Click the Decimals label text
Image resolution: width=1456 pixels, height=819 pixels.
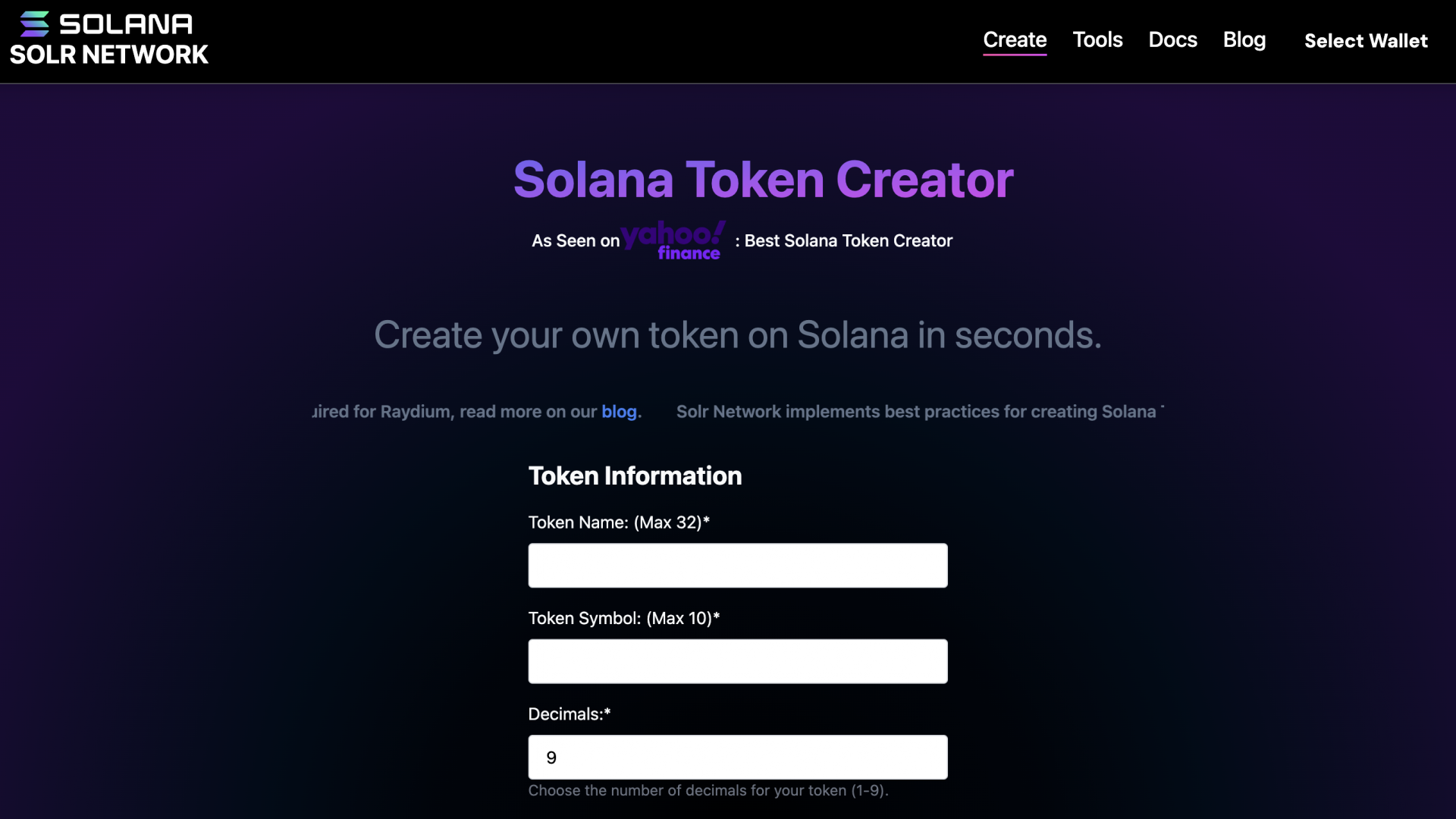point(569,714)
